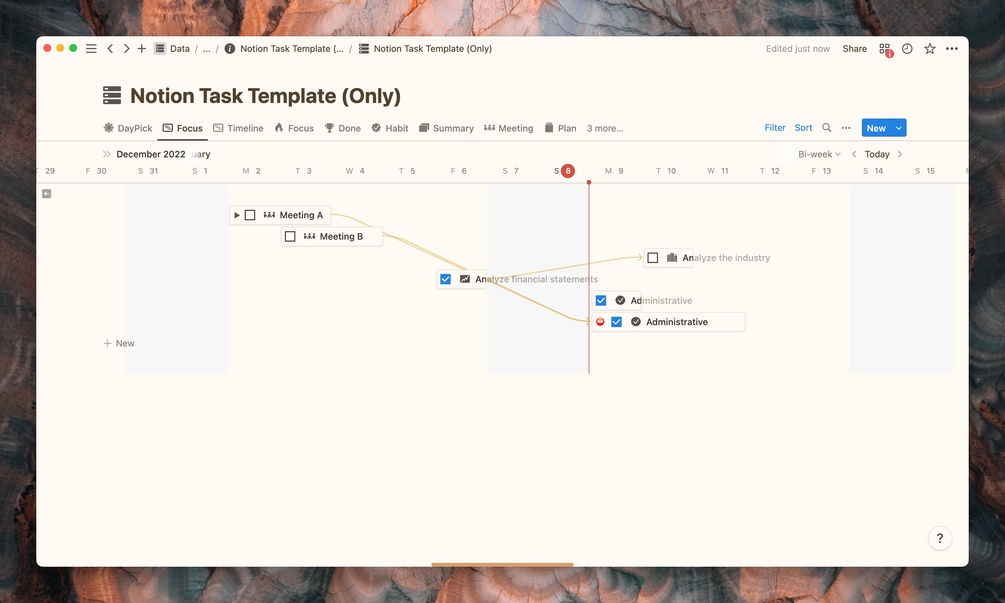The height and width of the screenshot is (603, 1005).
Task: Add a new timeline row with + New
Action: point(119,343)
